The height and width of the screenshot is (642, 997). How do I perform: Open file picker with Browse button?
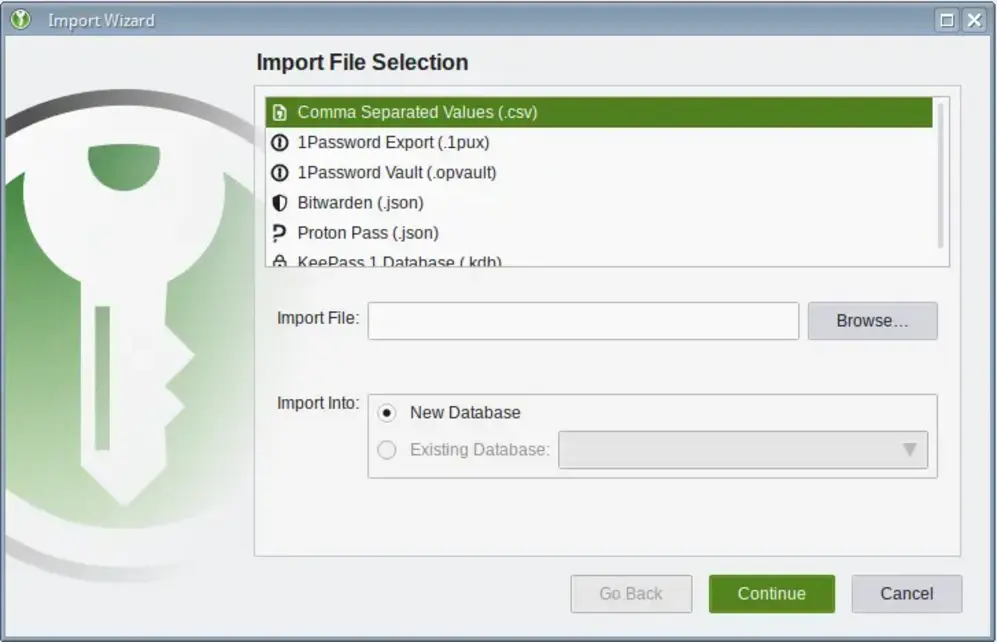[x=872, y=321]
